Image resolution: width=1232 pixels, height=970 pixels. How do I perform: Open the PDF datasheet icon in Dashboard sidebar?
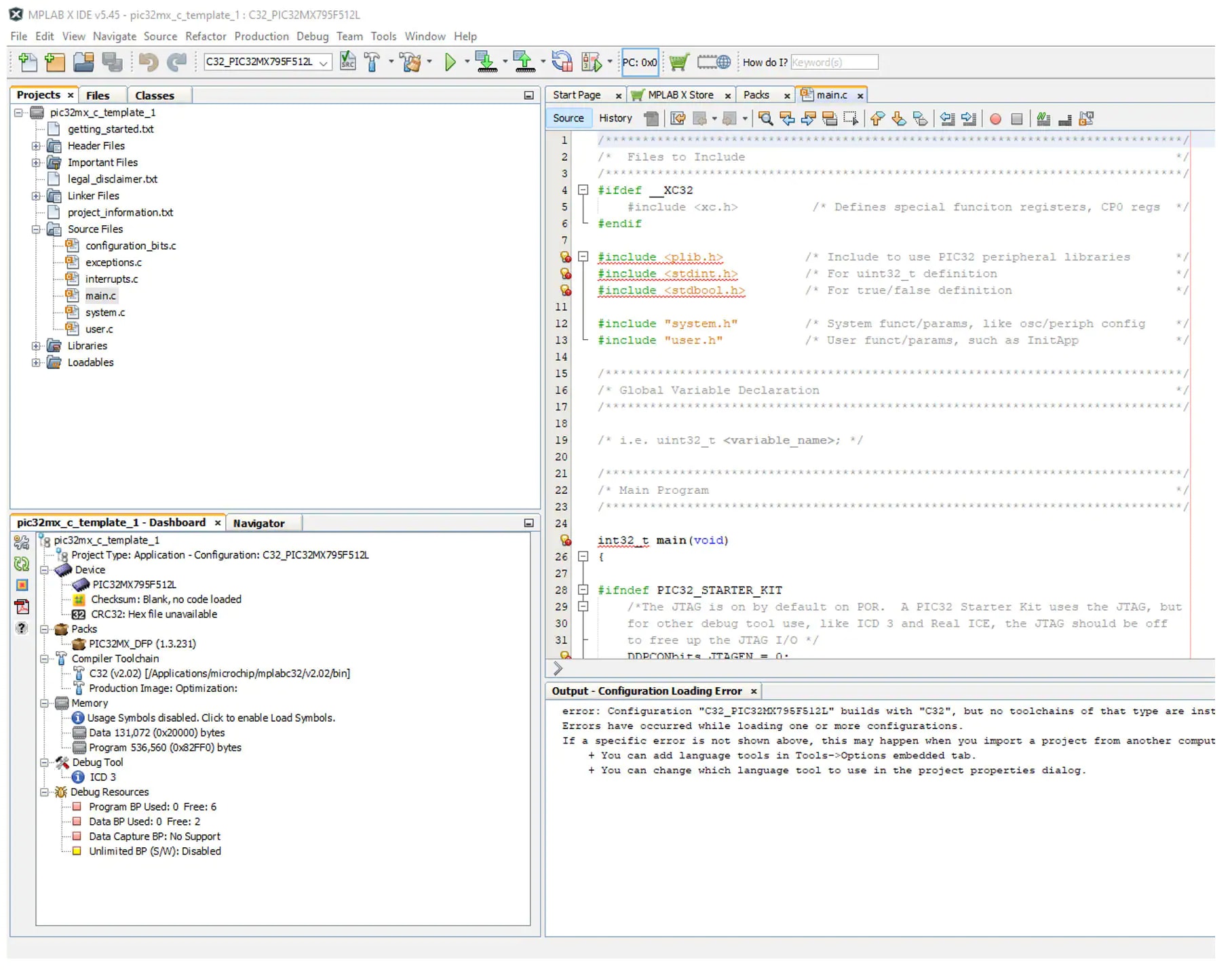[22, 606]
